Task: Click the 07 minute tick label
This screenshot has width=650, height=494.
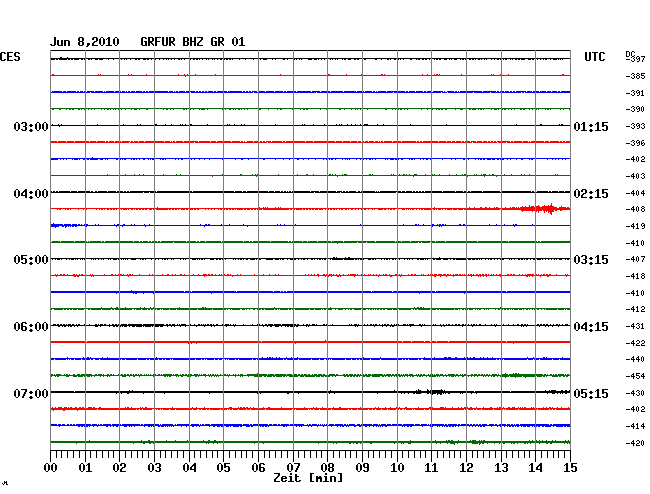Action: (x=293, y=468)
